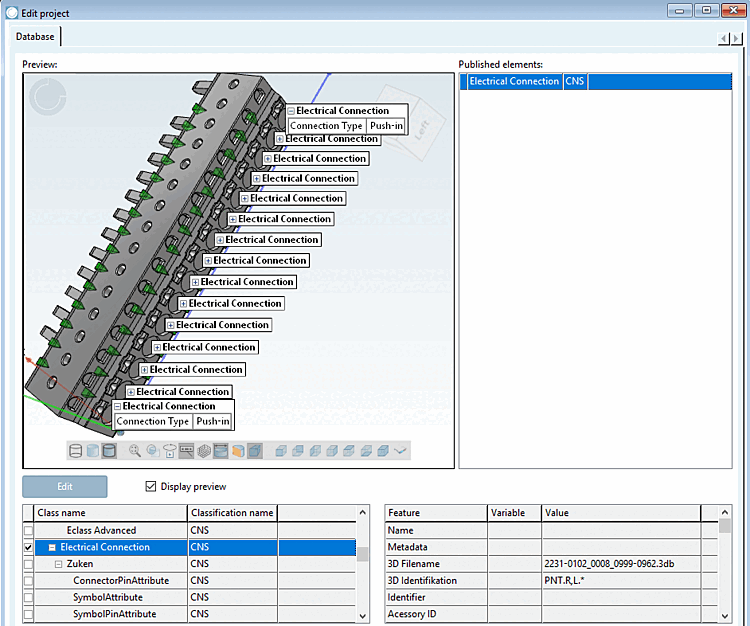750x626 pixels.
Task: Select wireframe display mode icon
Action: coord(76,451)
